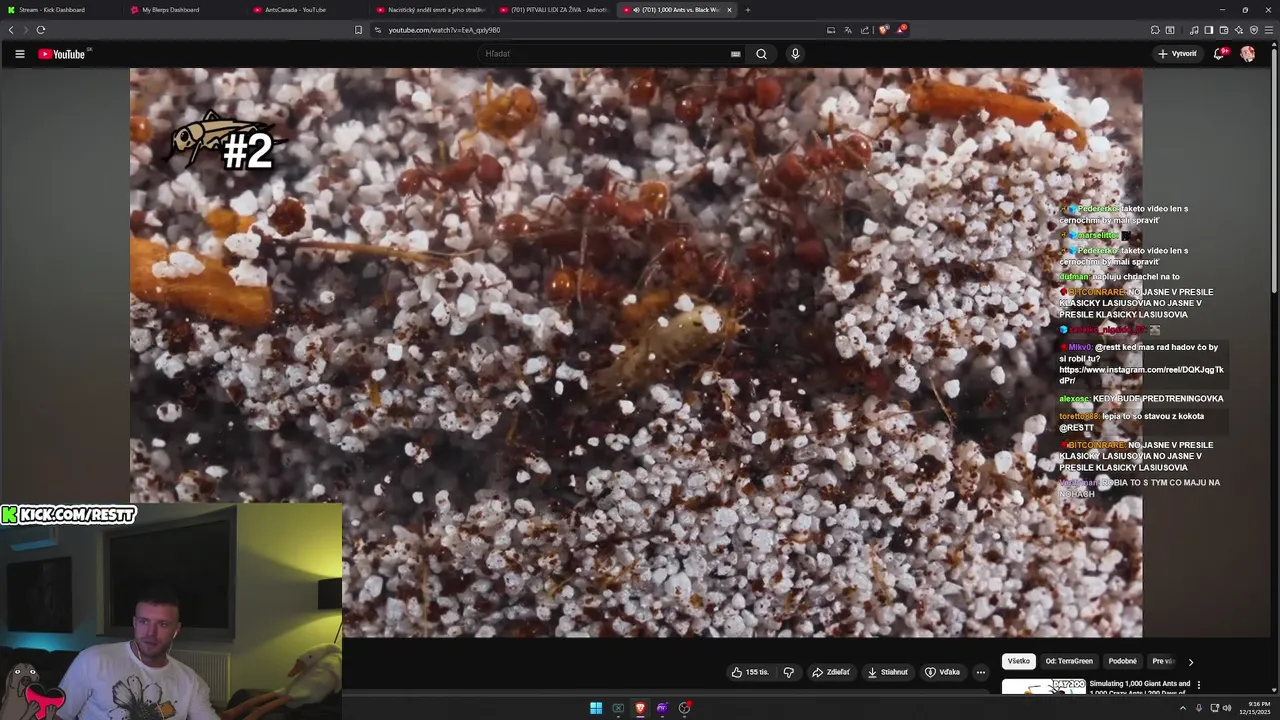Open more actions (three dots) under the video
The width and height of the screenshot is (1280, 720).
(980, 672)
